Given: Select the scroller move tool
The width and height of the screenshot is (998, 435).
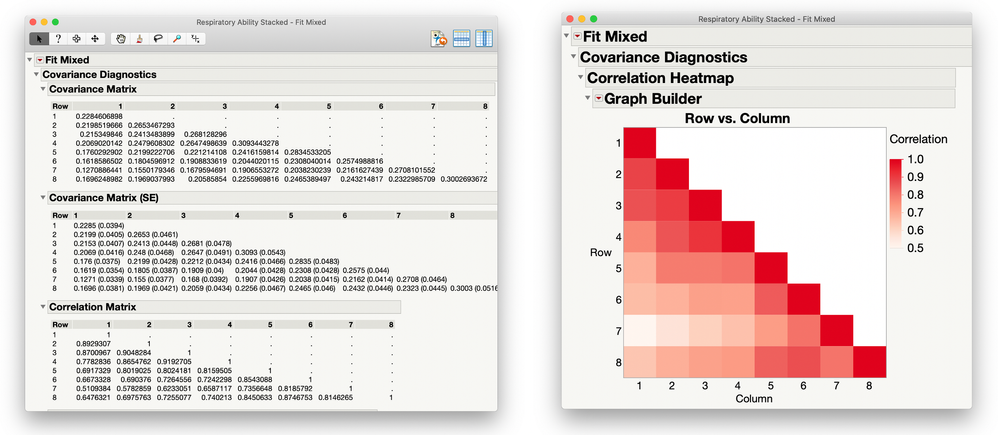Looking at the screenshot, I should pos(95,39).
